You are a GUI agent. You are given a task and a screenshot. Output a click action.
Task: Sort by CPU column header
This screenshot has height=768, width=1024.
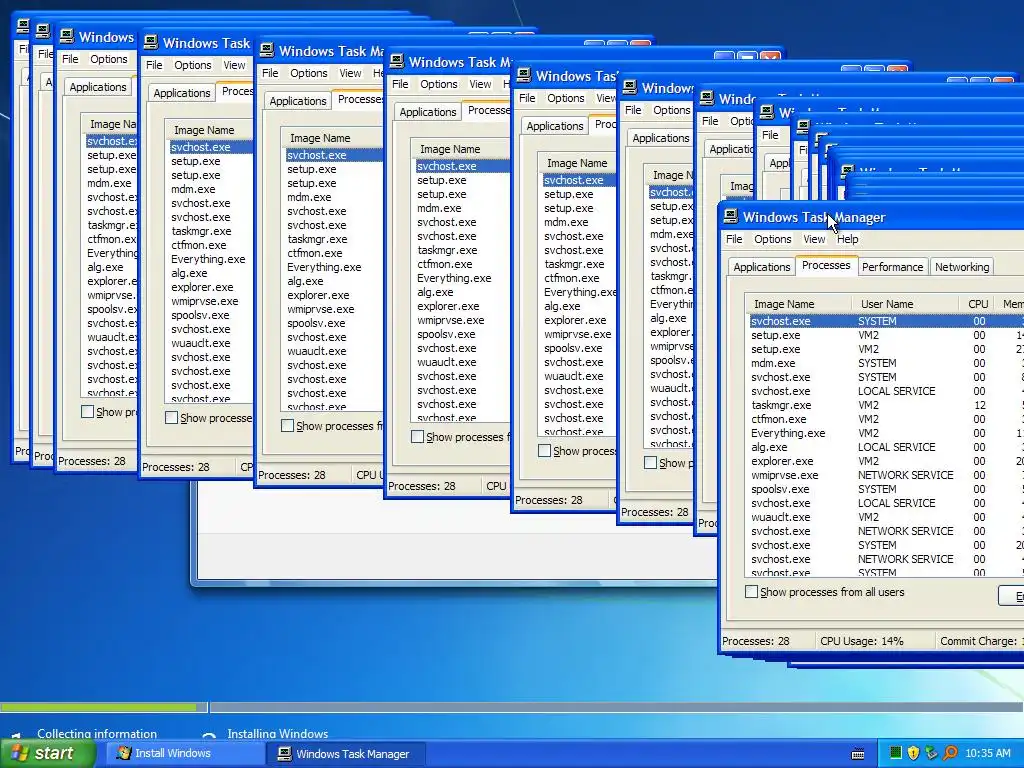978,304
